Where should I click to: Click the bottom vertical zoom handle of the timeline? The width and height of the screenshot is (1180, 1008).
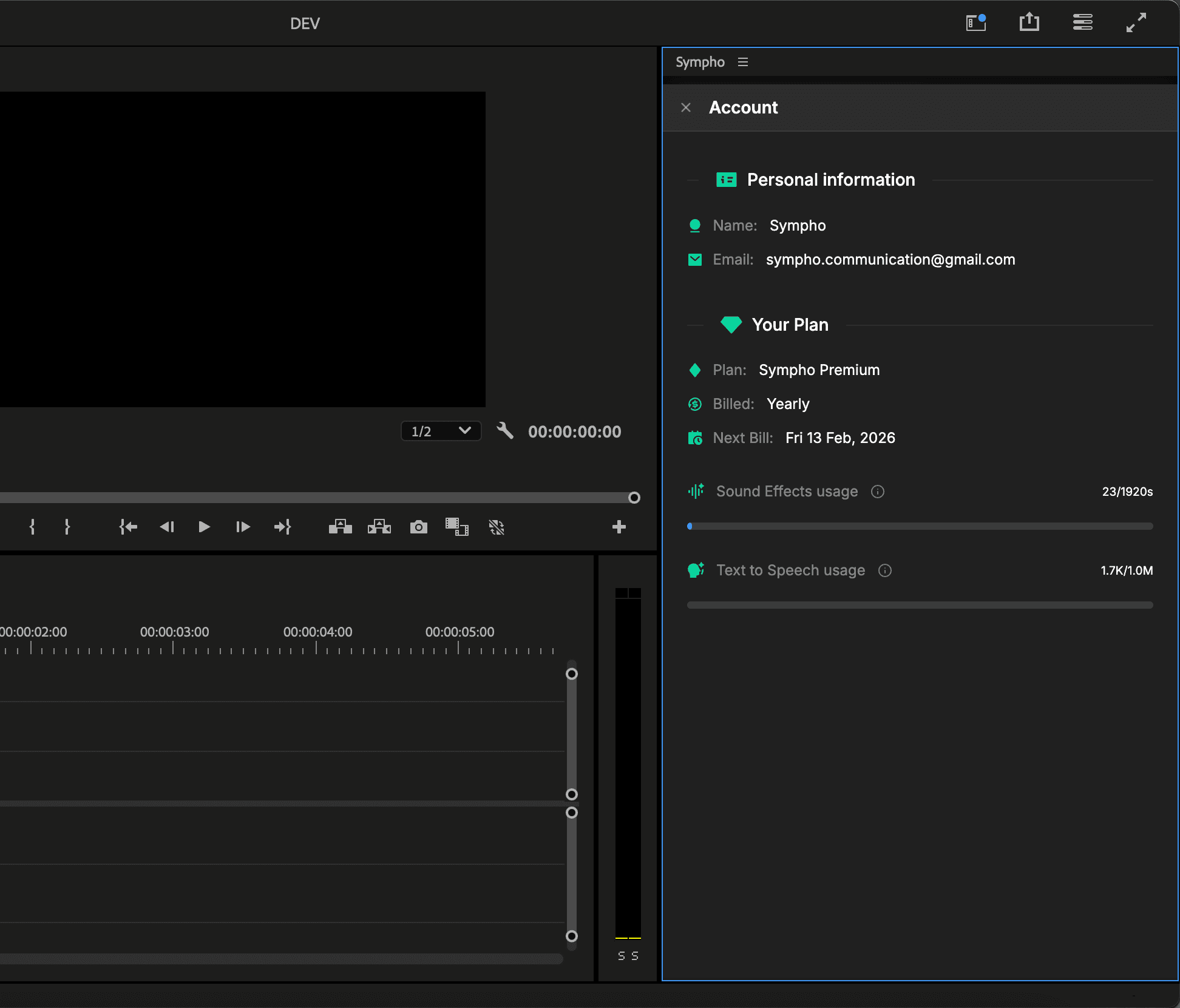572,936
